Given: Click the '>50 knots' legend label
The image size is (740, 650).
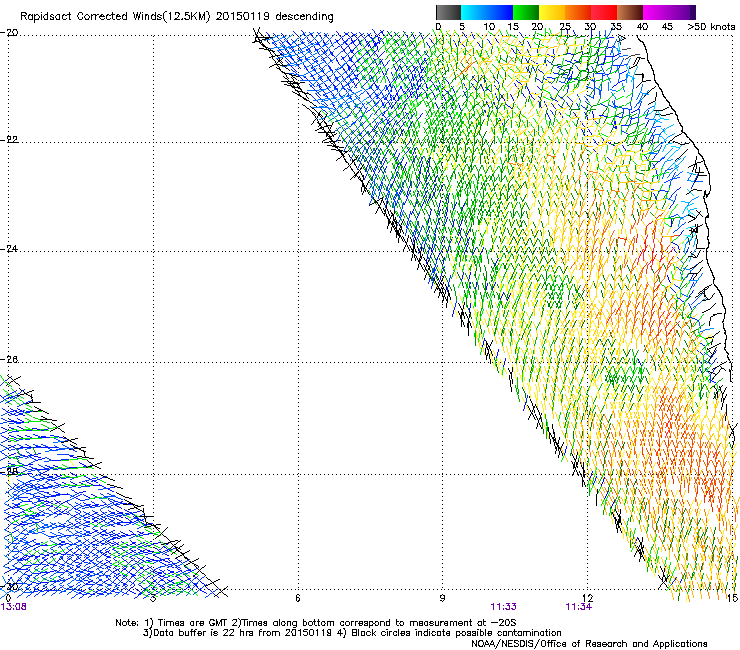Looking at the screenshot, I should click(711, 27).
